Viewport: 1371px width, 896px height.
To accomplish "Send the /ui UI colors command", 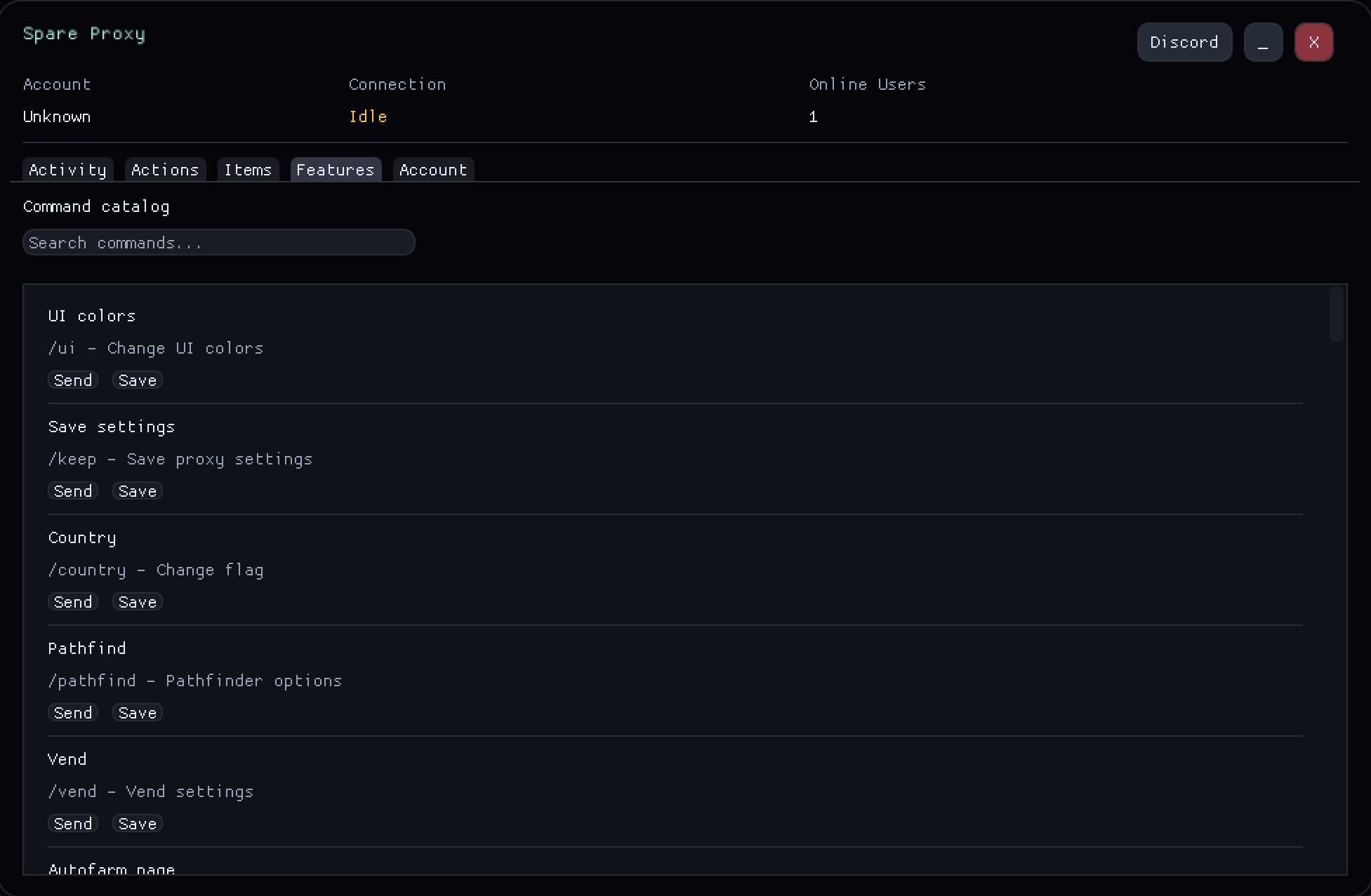I will [73, 380].
